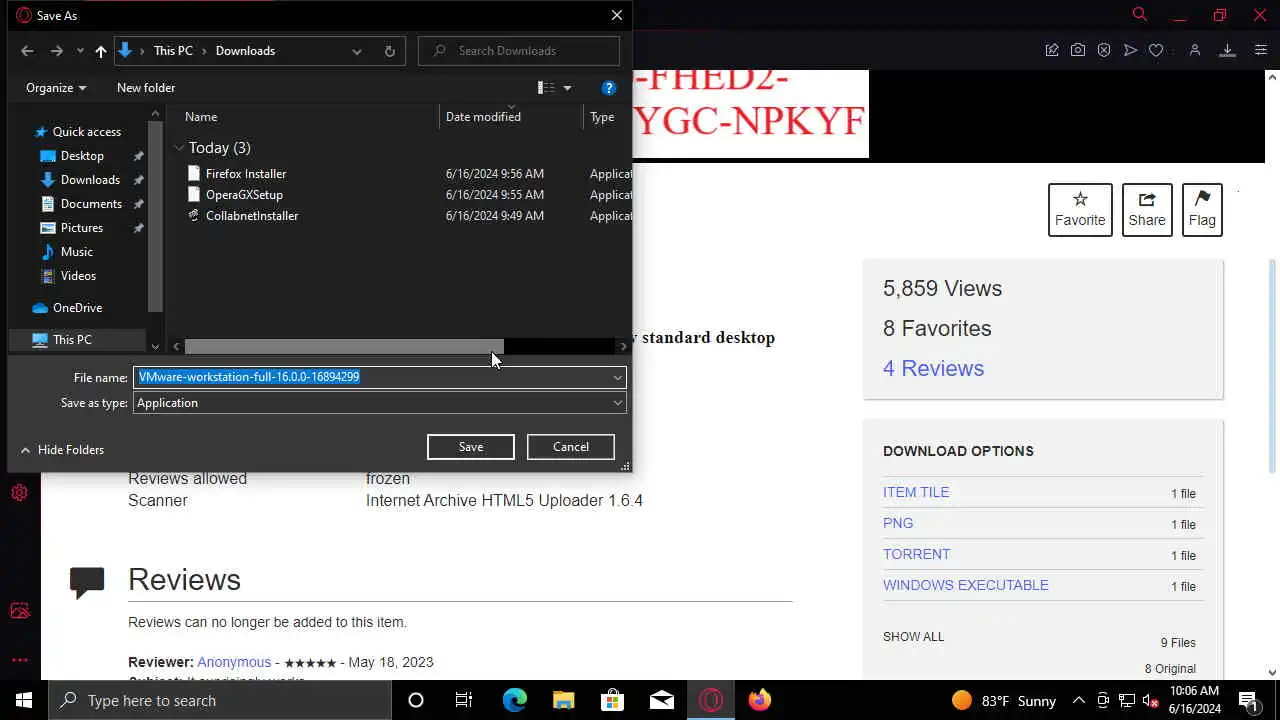
Task: Collapse the Today (3) group
Action: coord(179,148)
